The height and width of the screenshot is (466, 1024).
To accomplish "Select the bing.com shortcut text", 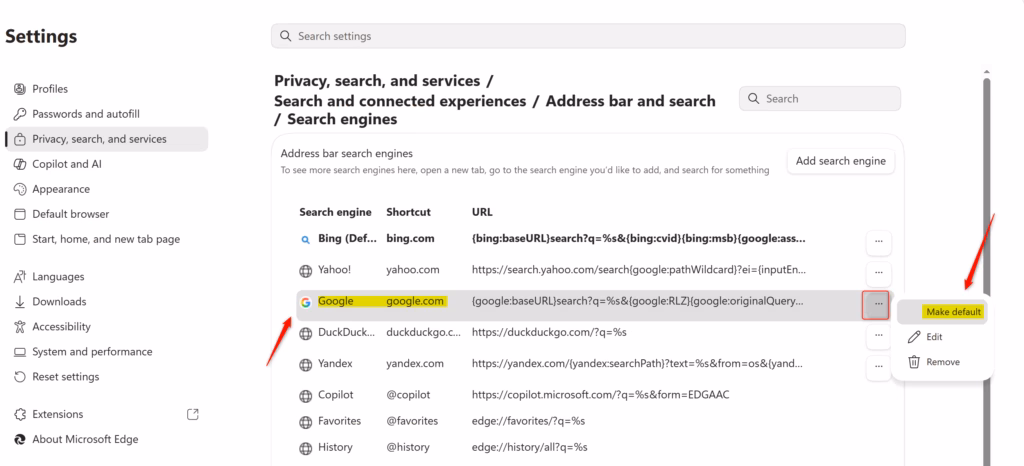I will (410, 239).
